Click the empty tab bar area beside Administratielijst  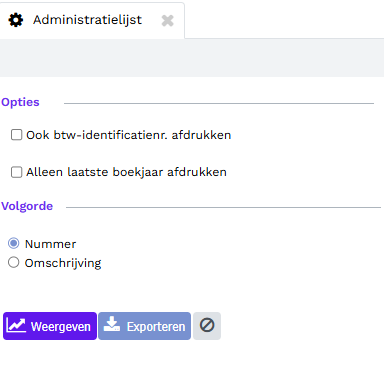pos(284,20)
